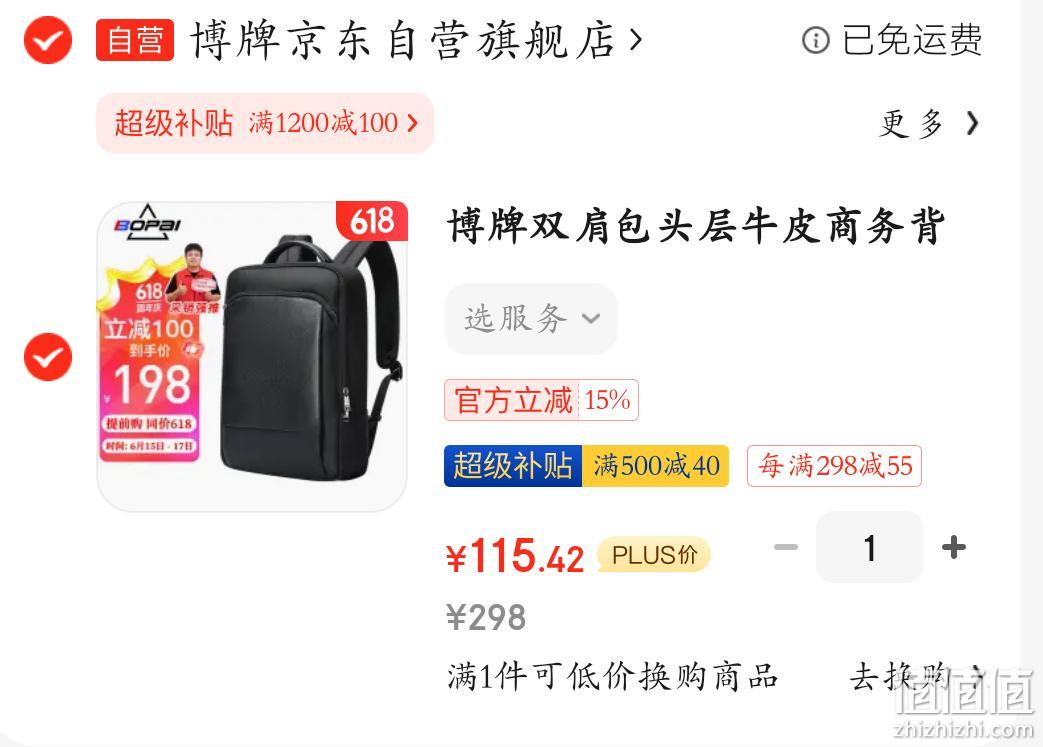The image size is (1043, 747).
Task: Expand the 更多 promotions arrow
Action: tap(972, 123)
